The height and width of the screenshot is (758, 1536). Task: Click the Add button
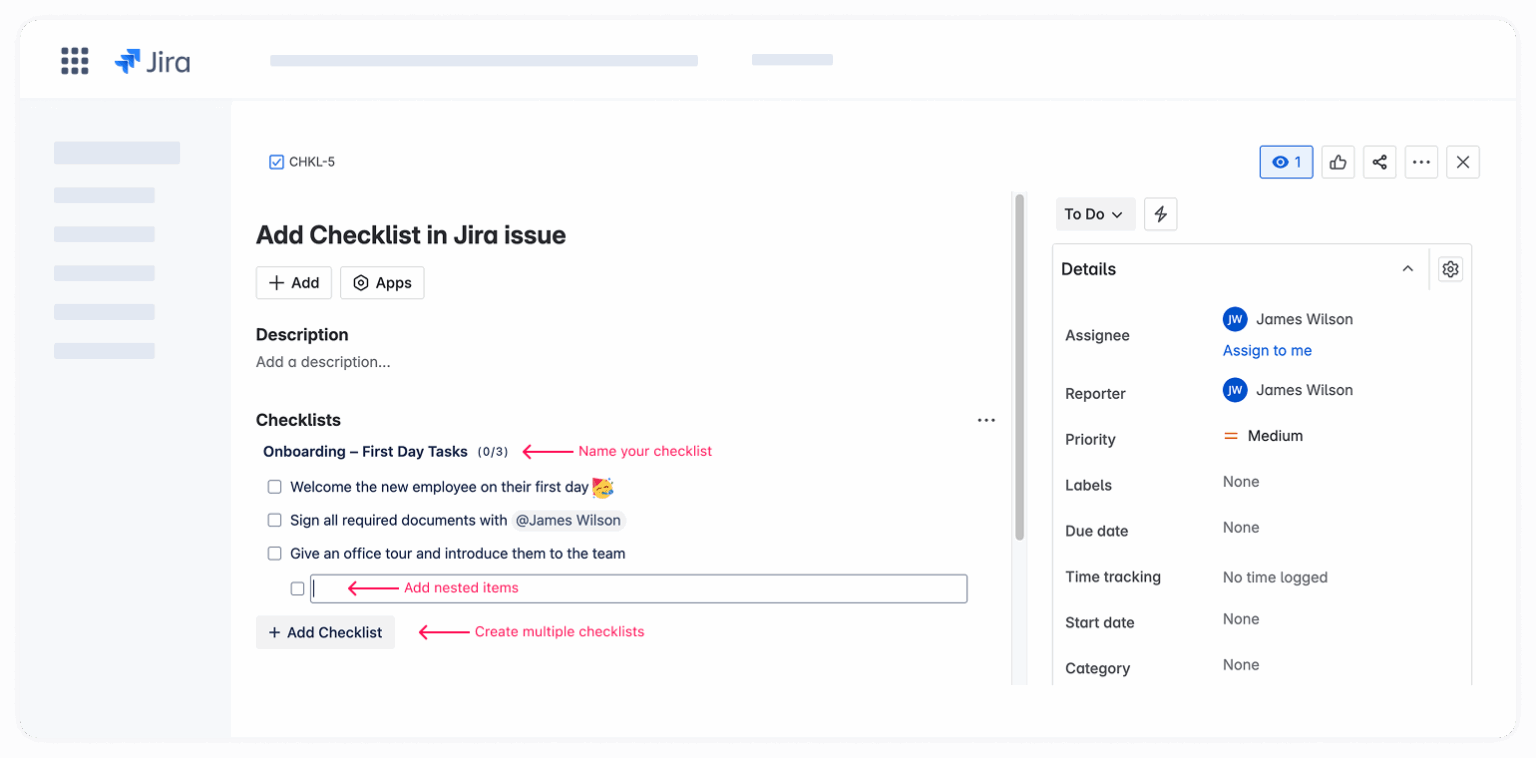point(293,282)
